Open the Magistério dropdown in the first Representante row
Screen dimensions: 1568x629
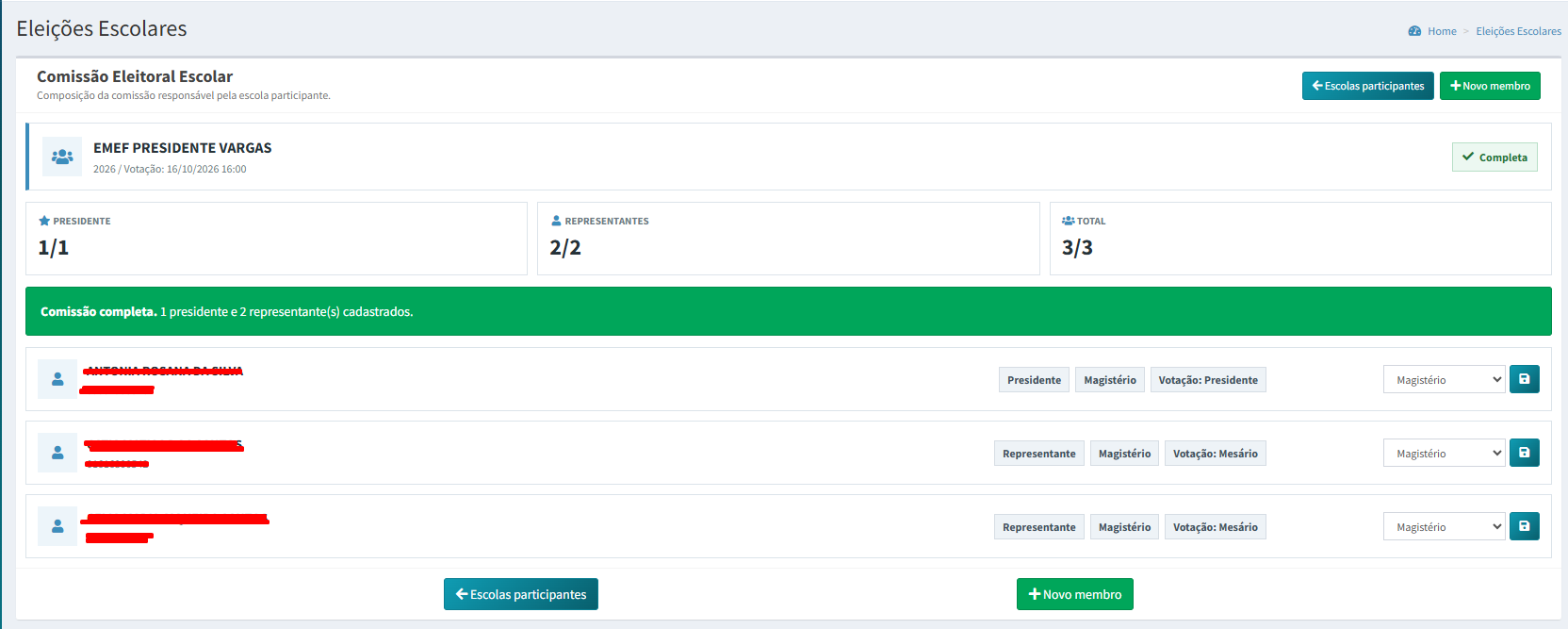1445,454
